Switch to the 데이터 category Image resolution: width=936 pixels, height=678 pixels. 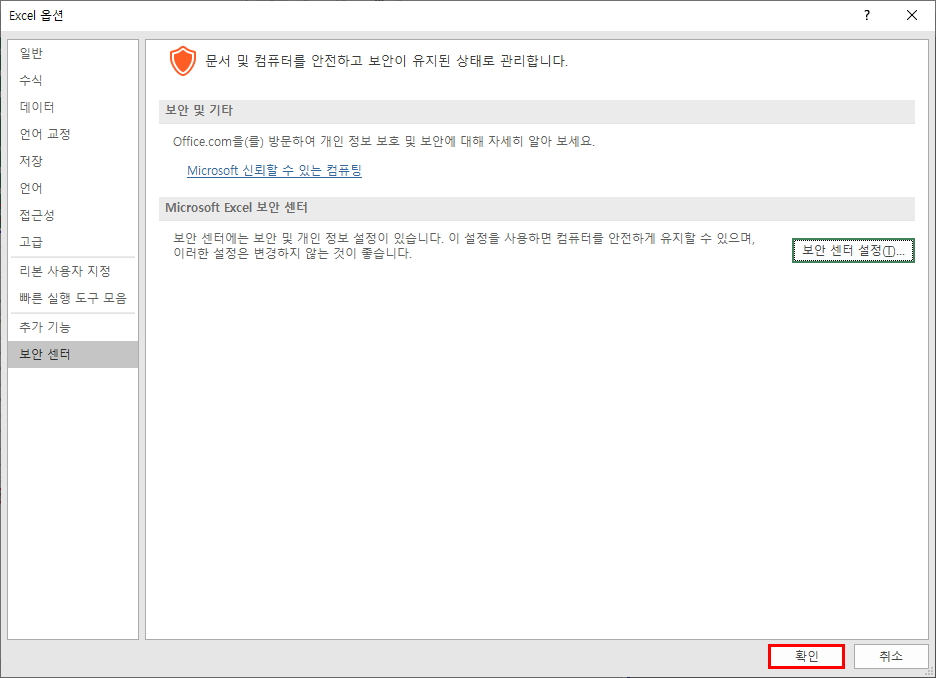click(x=73, y=107)
